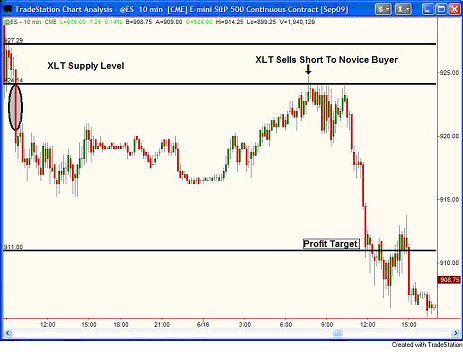Click the 915.00 price axis label

449,199
